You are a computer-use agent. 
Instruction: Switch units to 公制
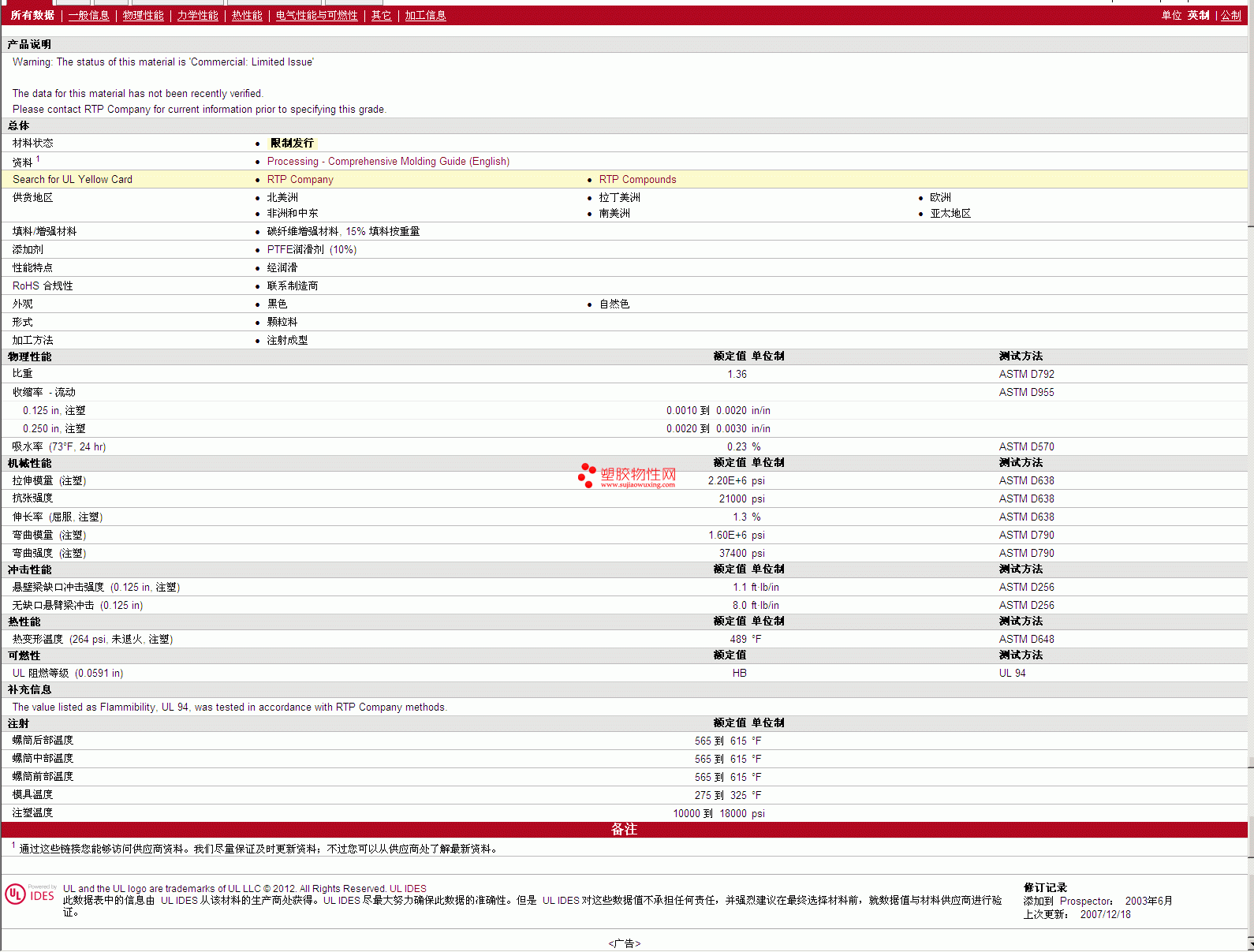[1230, 16]
